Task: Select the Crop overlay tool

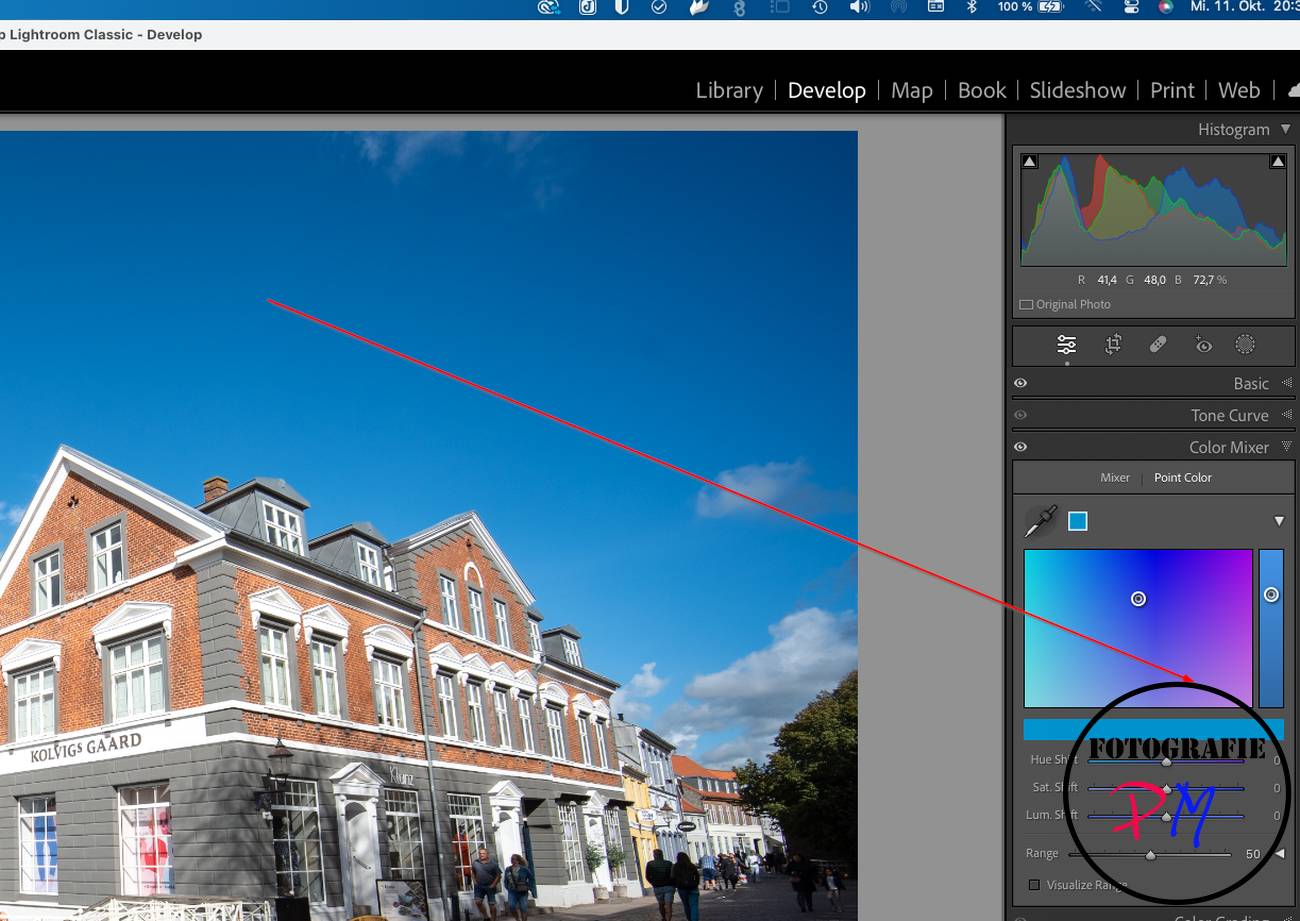Action: 1113,345
